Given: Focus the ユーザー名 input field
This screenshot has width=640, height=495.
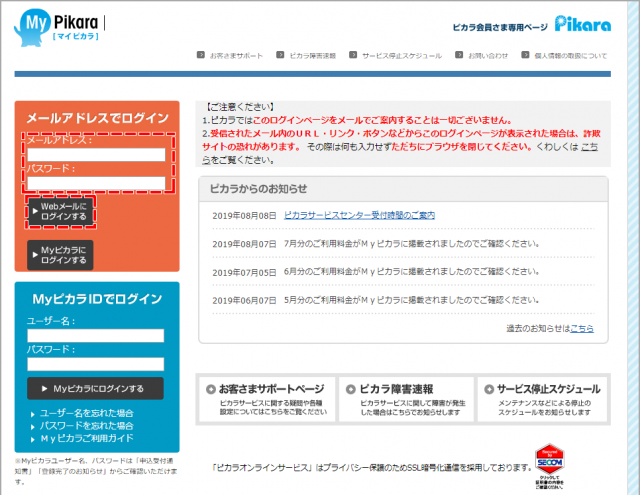Looking at the screenshot, I should click(x=96, y=335).
